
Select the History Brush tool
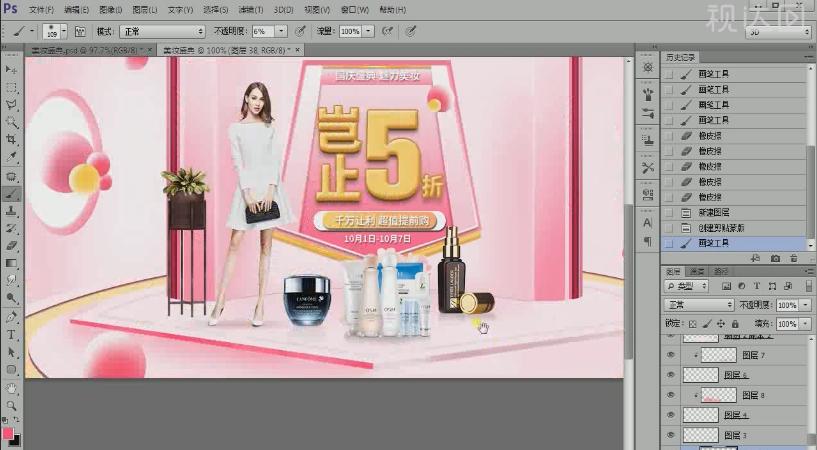[x=11, y=229]
